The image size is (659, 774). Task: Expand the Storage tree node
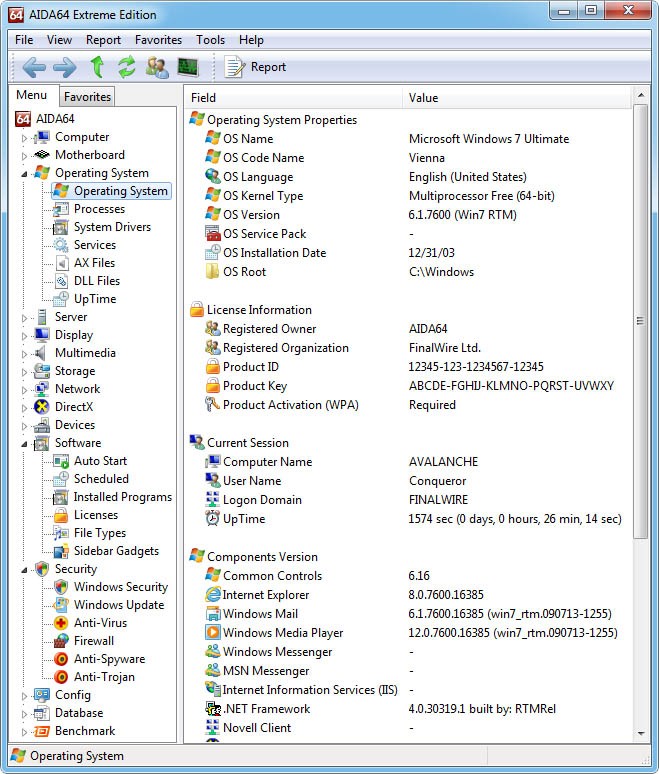24,372
